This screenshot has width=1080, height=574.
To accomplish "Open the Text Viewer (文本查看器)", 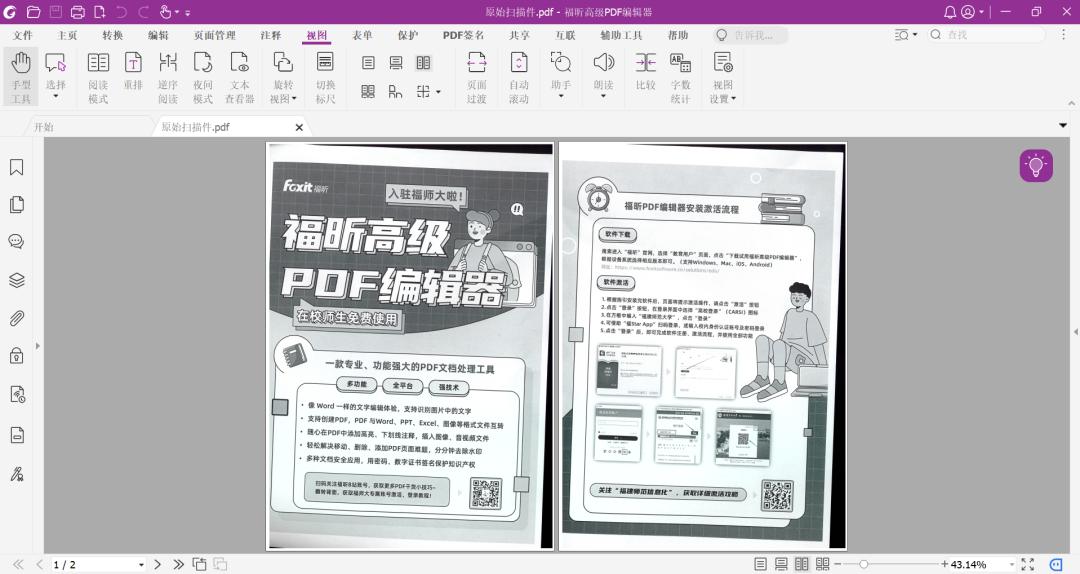I will (240, 76).
